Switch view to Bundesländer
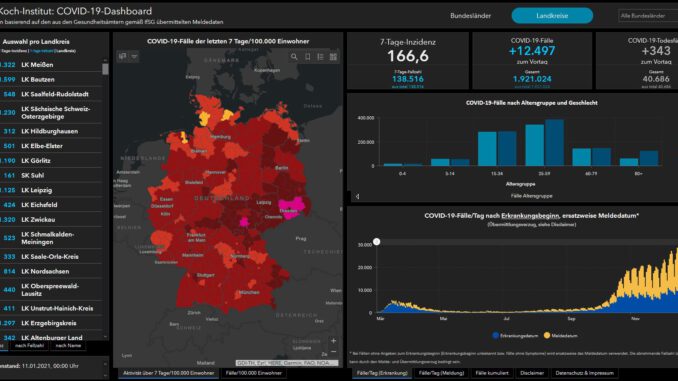The image size is (678, 381). click(470, 16)
